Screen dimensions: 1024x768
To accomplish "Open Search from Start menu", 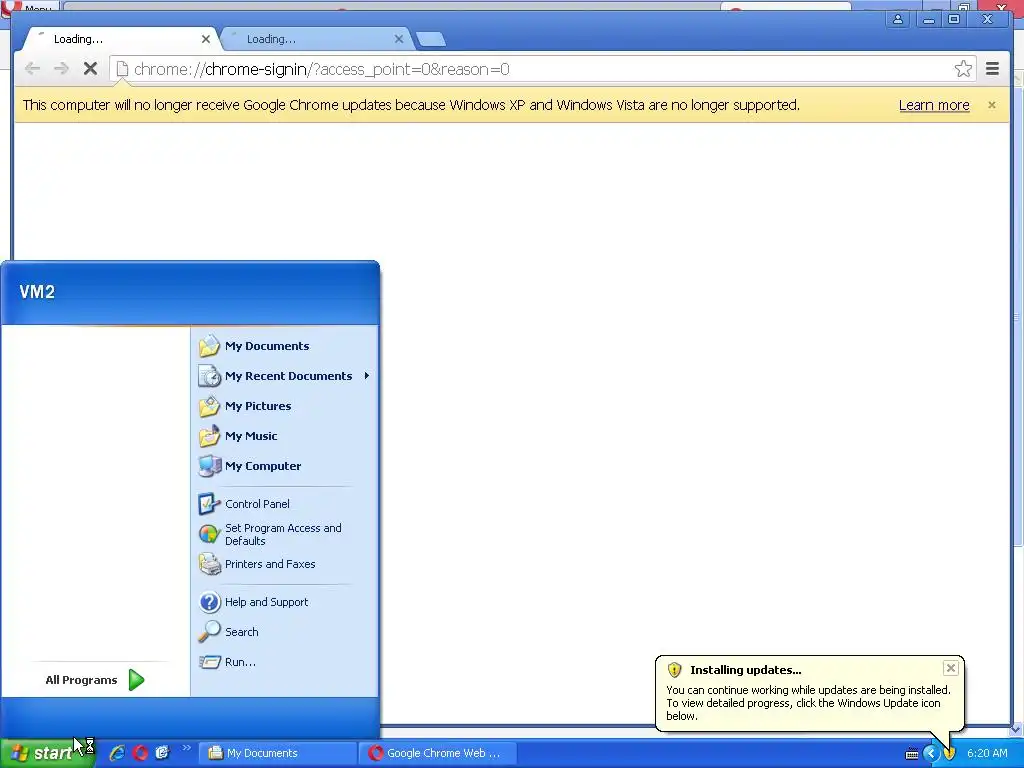I will 285,632.
